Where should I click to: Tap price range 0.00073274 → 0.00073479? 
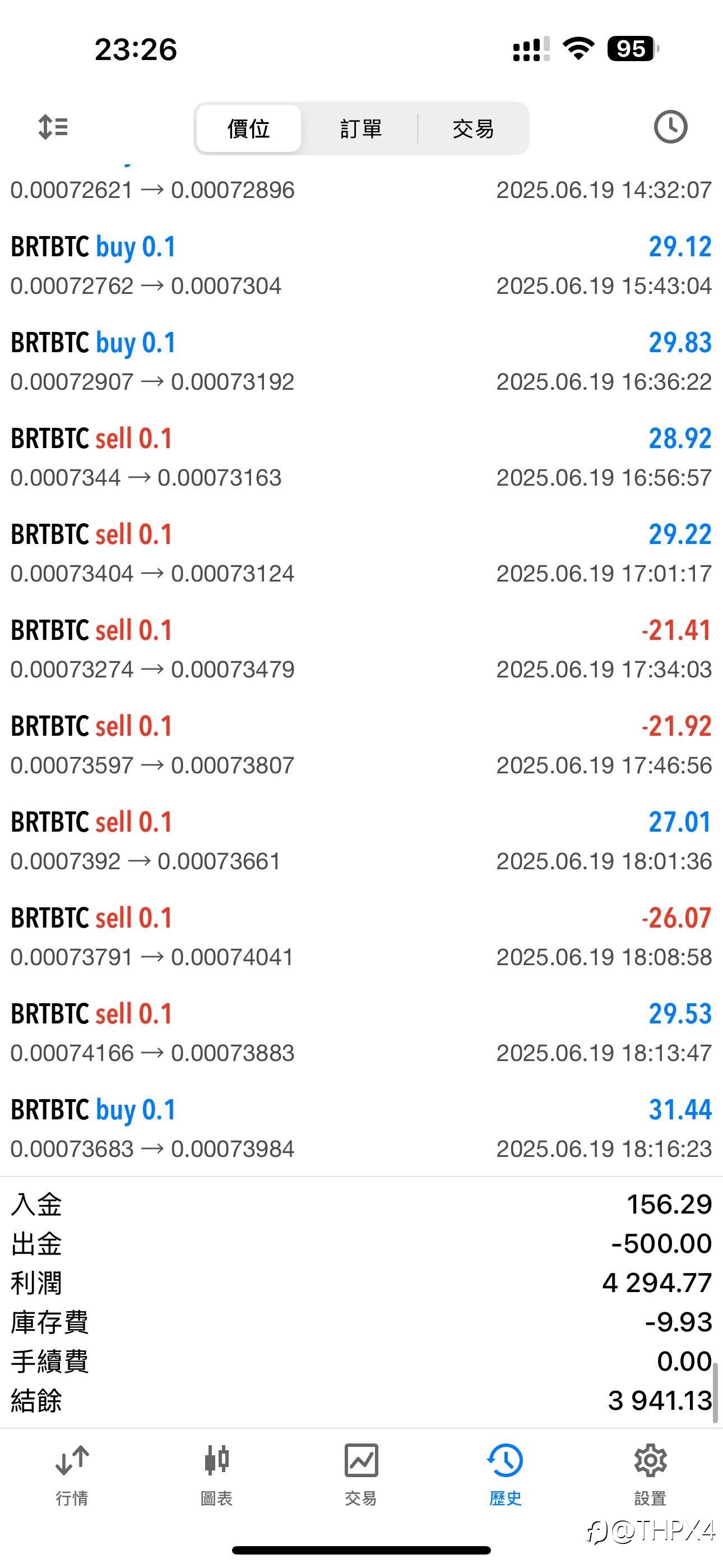click(x=152, y=669)
